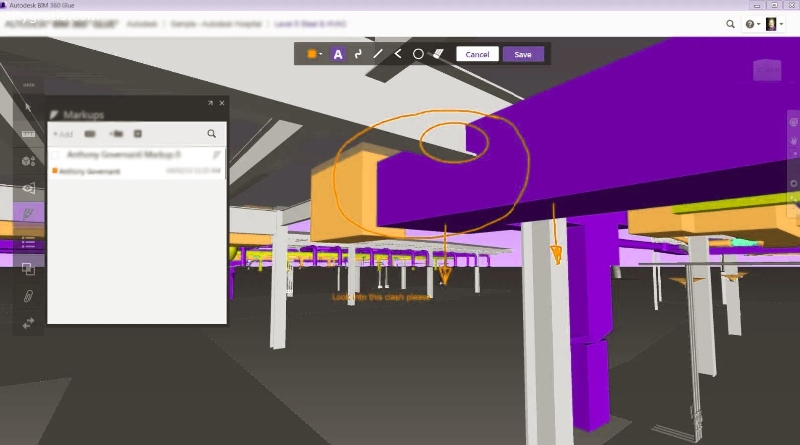Select the arrow markup tool

click(398, 54)
